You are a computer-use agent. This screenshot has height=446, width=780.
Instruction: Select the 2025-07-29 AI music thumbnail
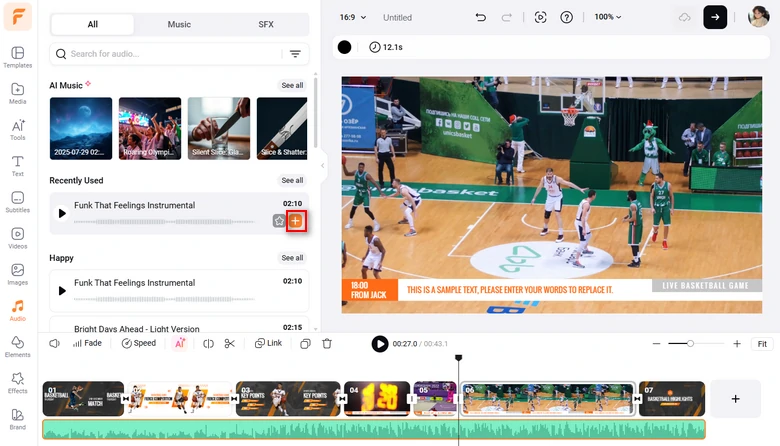(81, 128)
